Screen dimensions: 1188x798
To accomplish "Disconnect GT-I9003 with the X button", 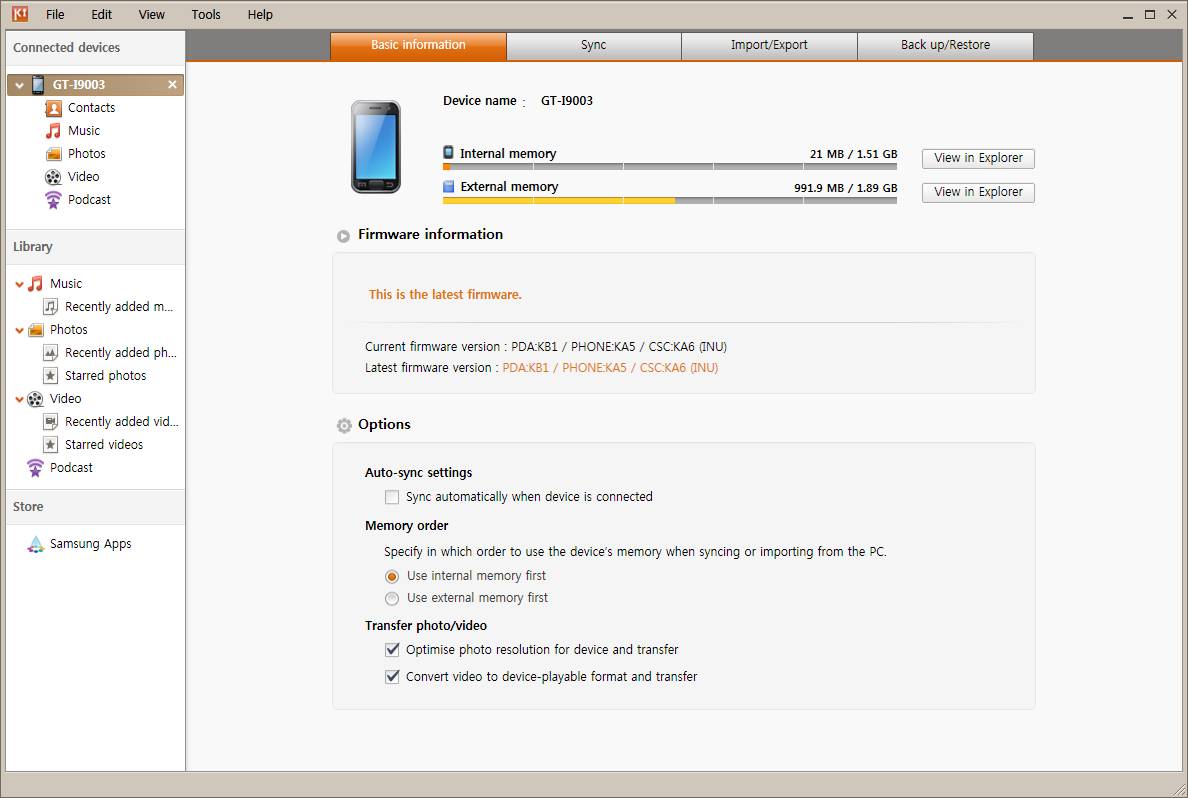I will [x=172, y=84].
